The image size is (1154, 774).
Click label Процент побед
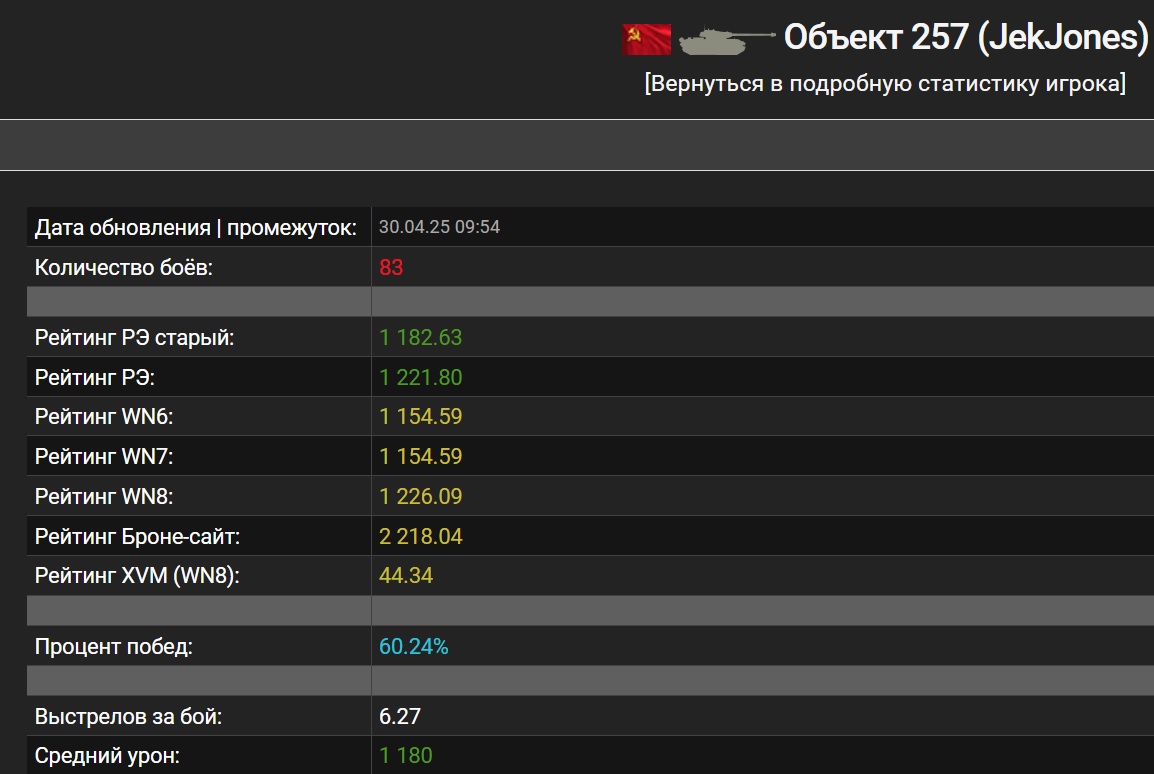[113, 647]
